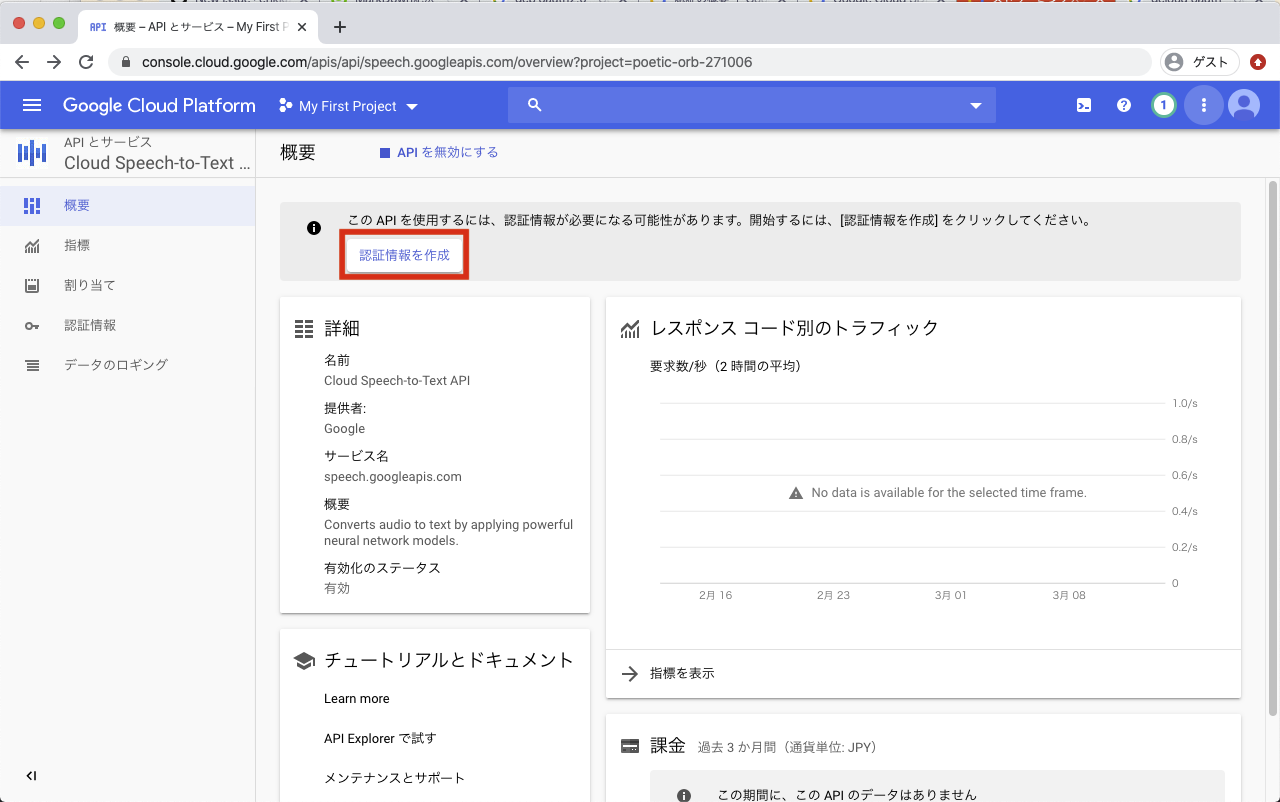Click the account avatar icon

point(1243,105)
